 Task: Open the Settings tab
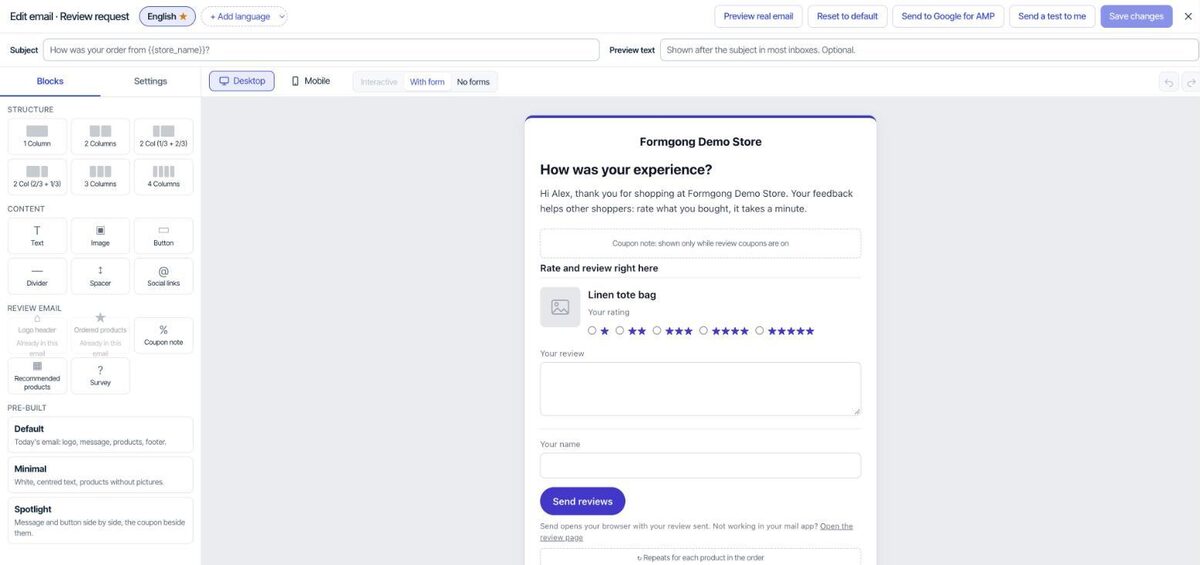click(x=150, y=81)
